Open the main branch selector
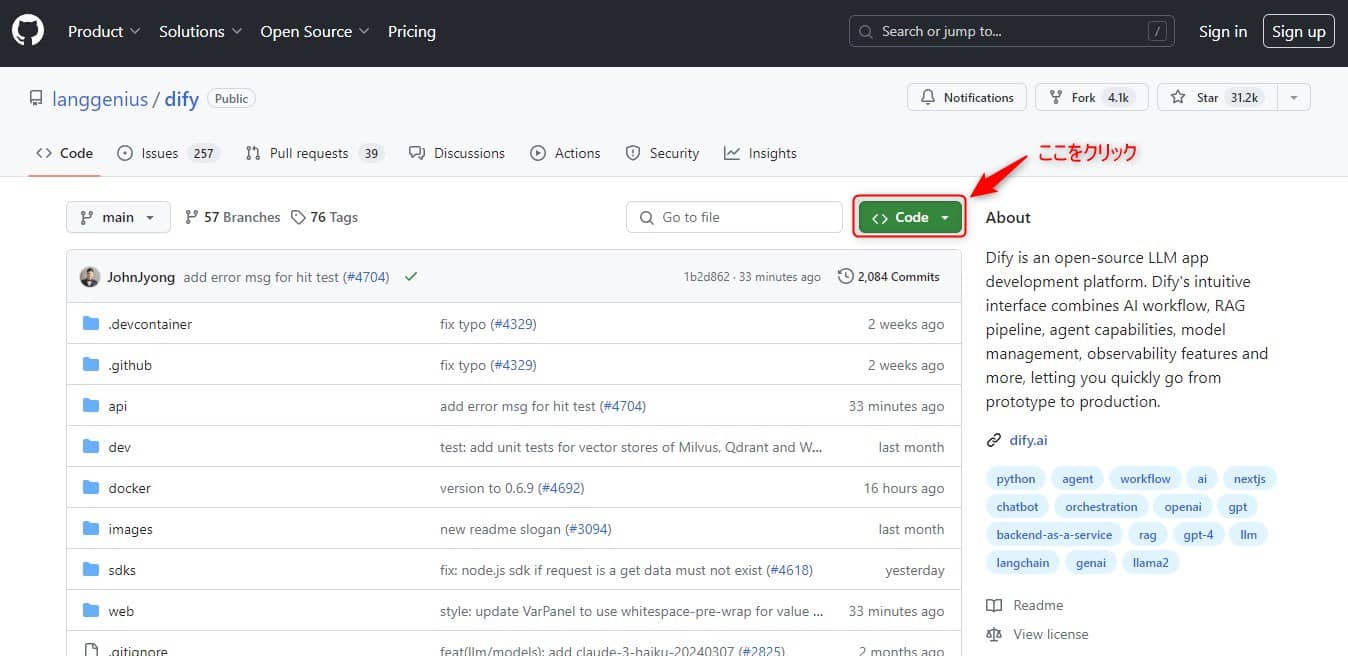 tap(118, 218)
